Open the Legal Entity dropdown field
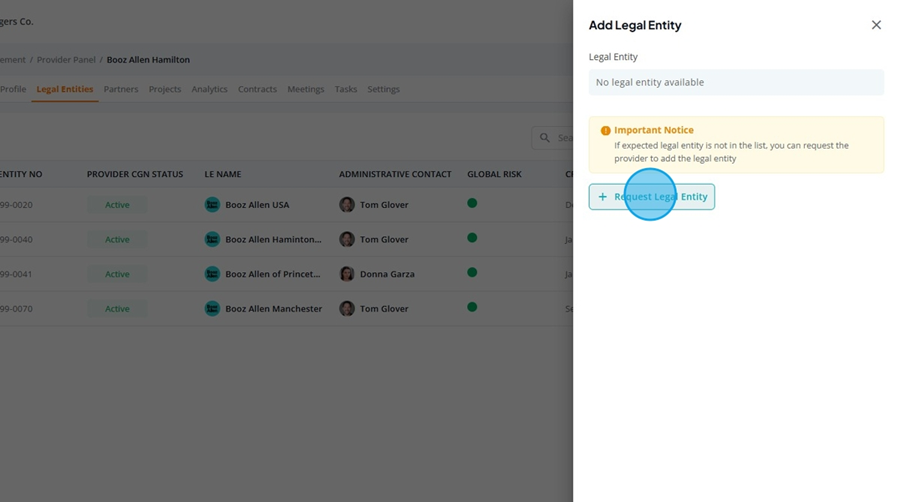The height and width of the screenshot is (502, 900). point(736,82)
